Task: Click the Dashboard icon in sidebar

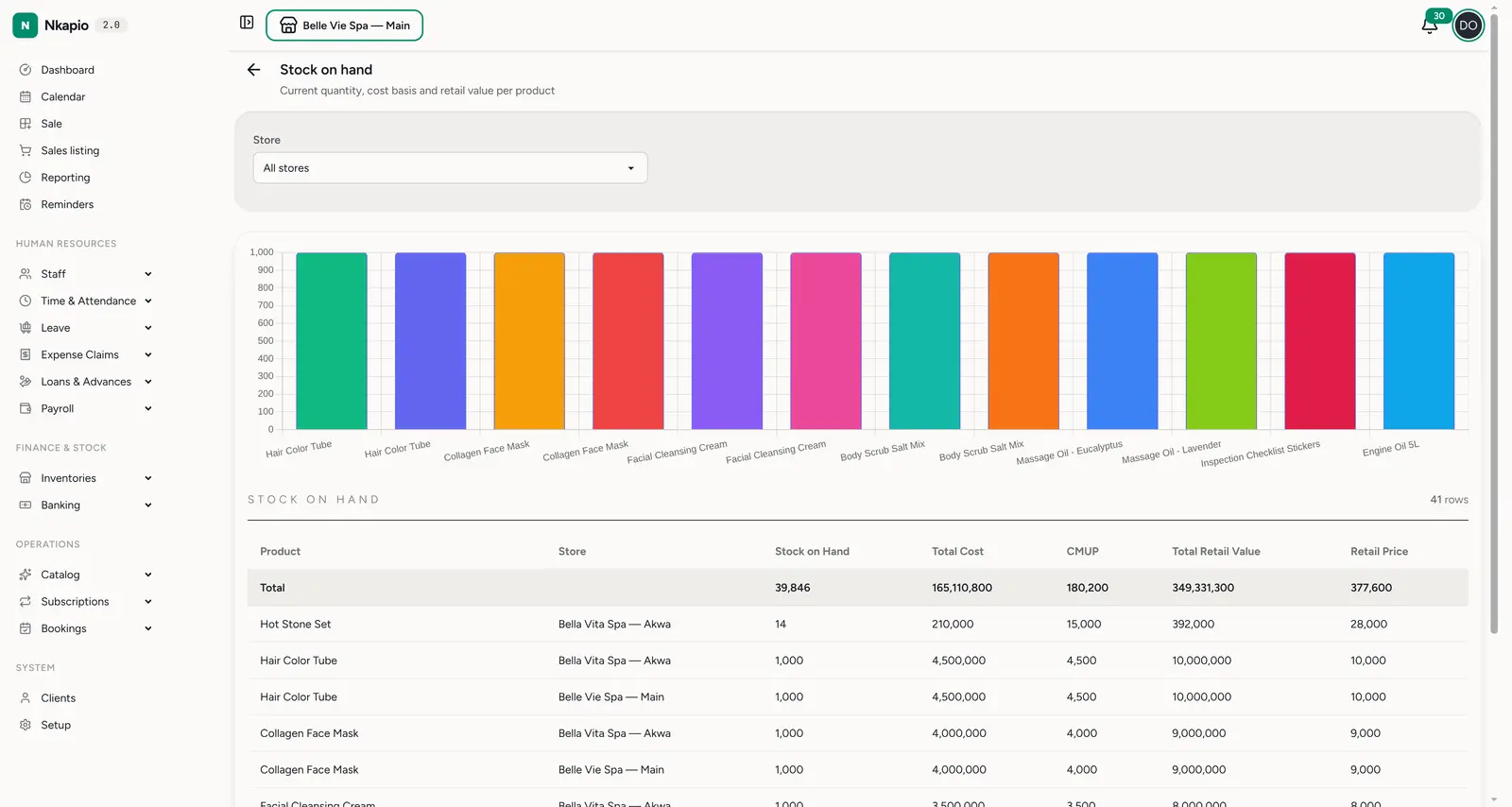Action: click(26, 70)
